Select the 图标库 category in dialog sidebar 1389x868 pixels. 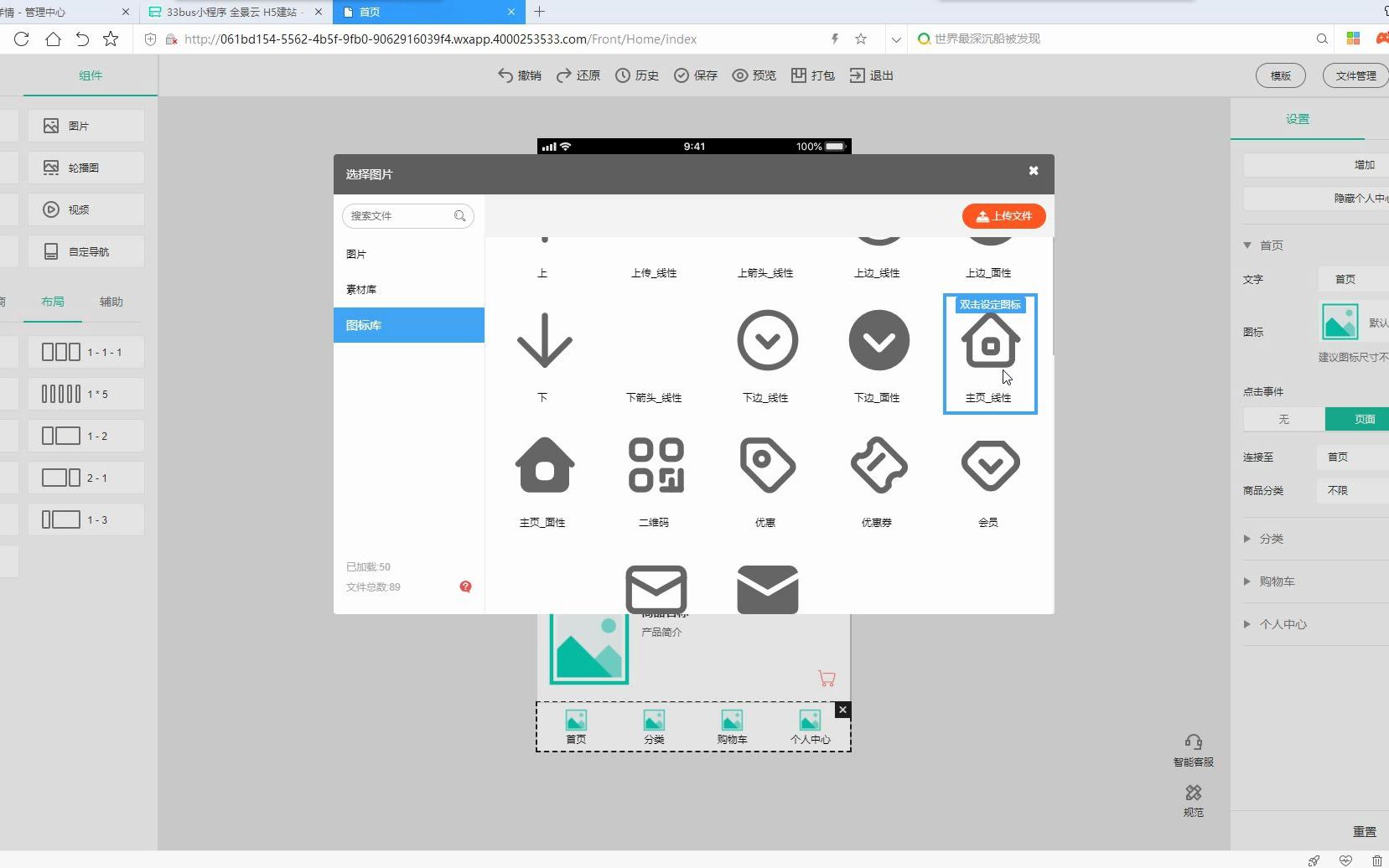pos(409,325)
